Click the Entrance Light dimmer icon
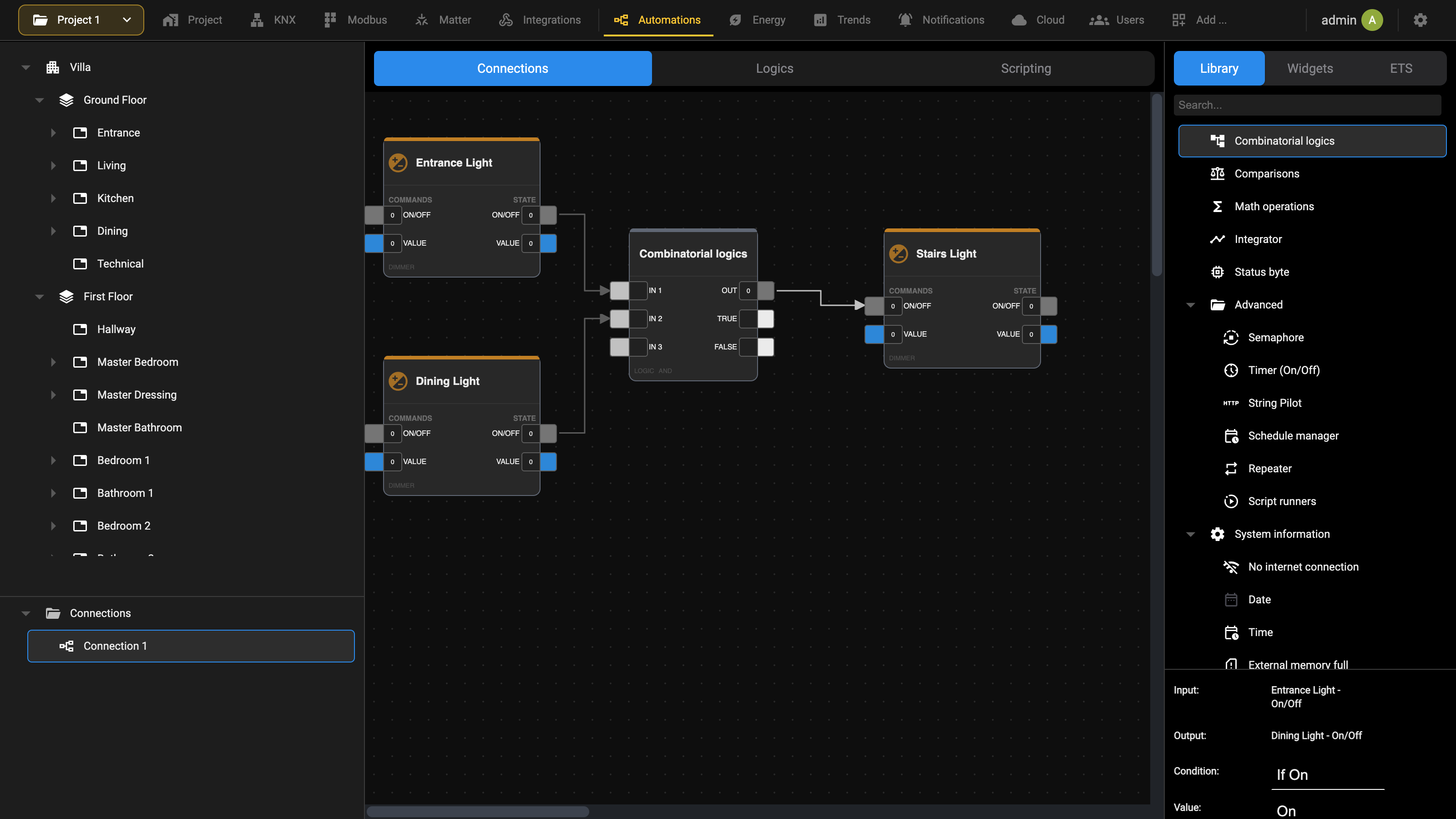 coord(398,163)
